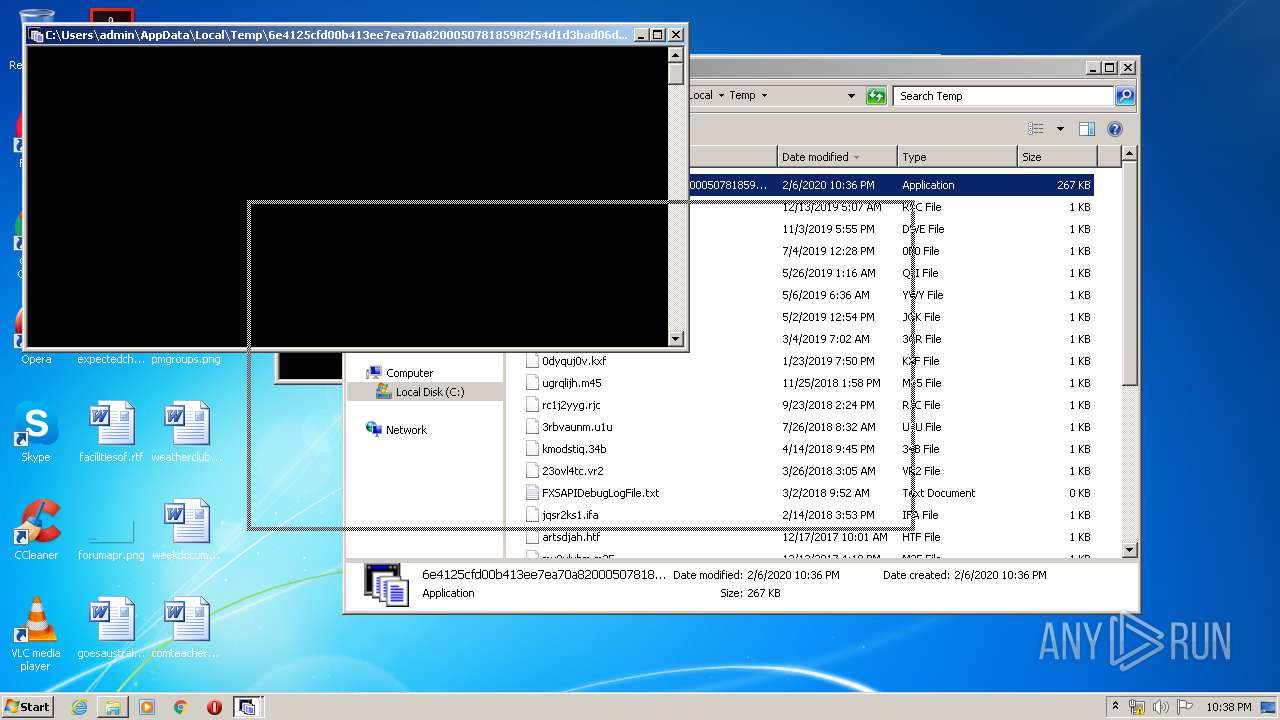Select file 0dyquj0v.kxf
Screen dimensions: 1280x720
(x=573, y=361)
